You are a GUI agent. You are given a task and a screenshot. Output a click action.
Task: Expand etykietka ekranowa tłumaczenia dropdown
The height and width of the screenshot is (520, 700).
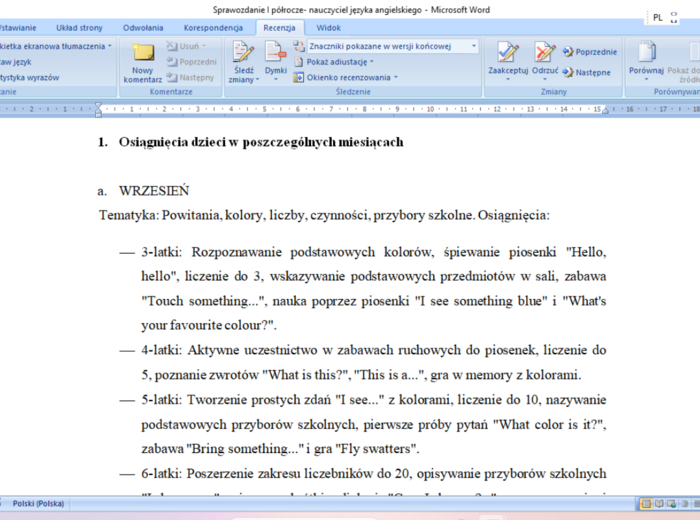109,46
